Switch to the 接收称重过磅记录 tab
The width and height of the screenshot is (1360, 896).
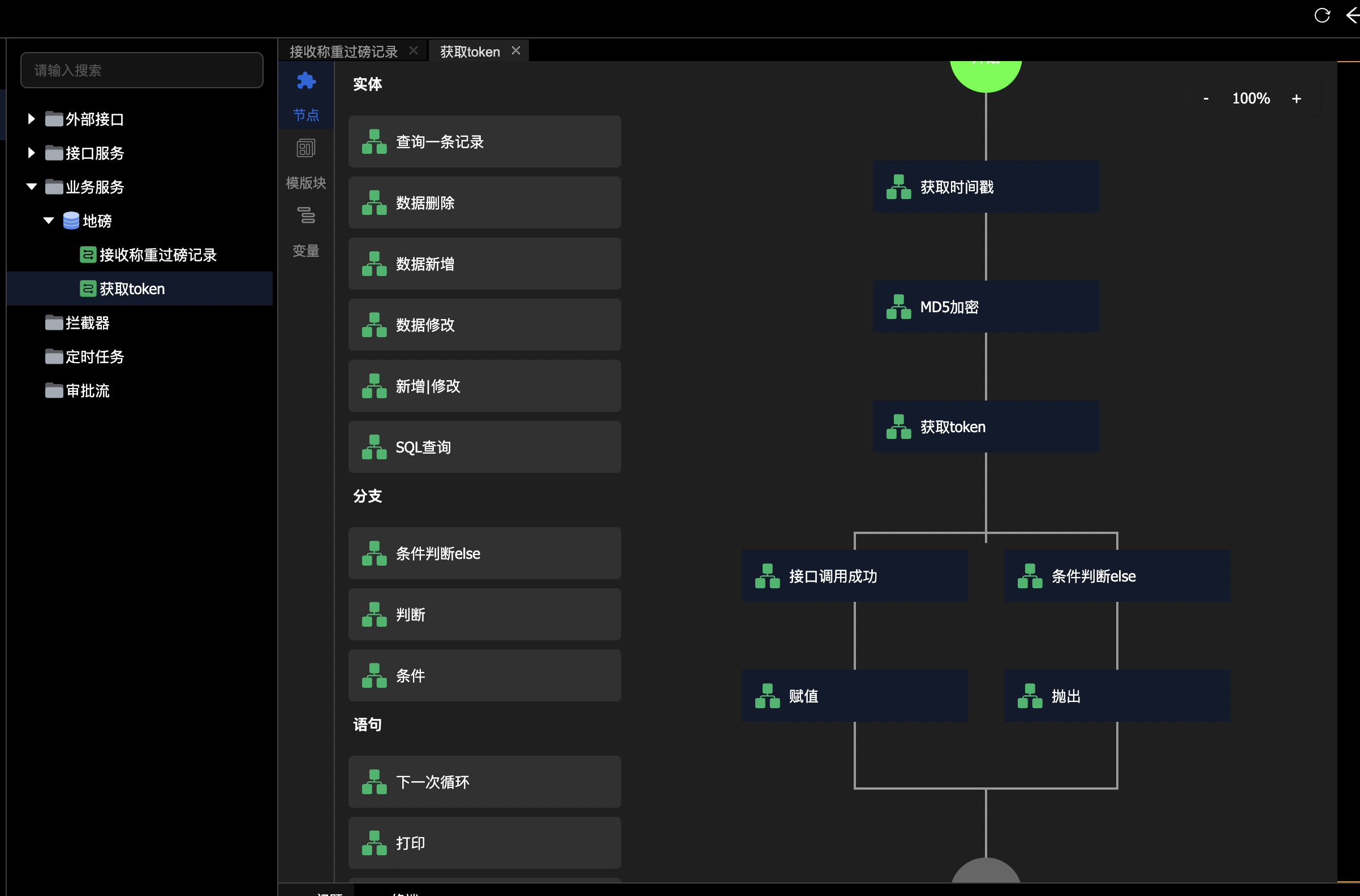point(343,51)
